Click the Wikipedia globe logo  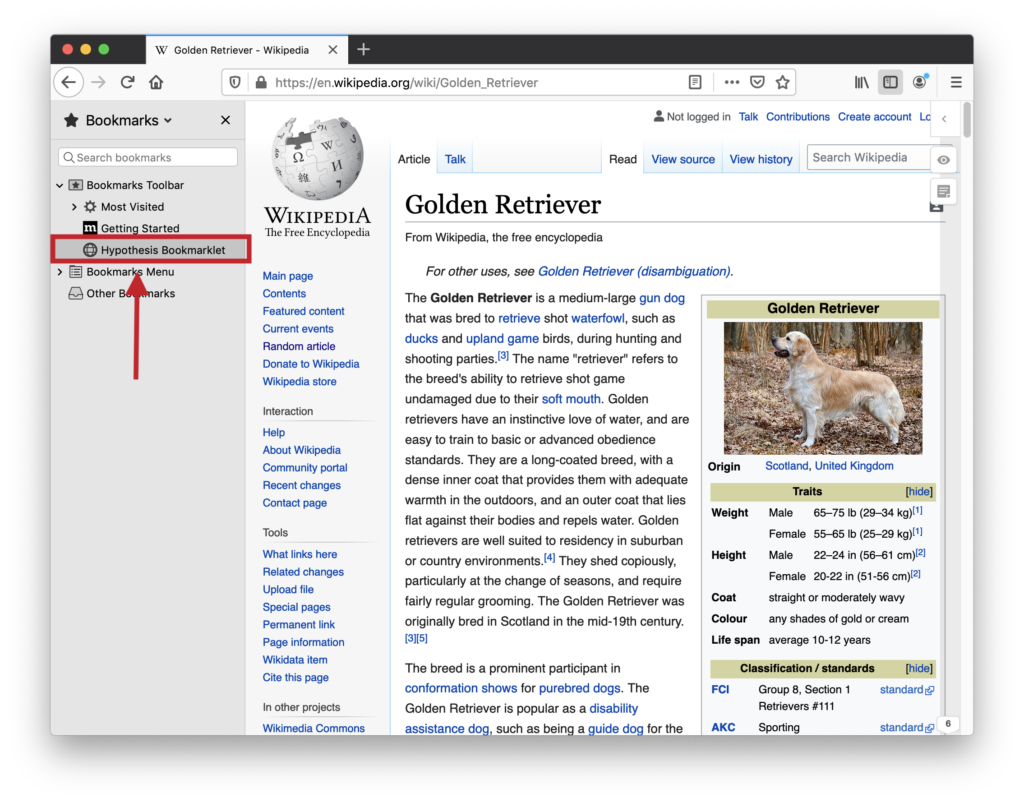click(317, 159)
